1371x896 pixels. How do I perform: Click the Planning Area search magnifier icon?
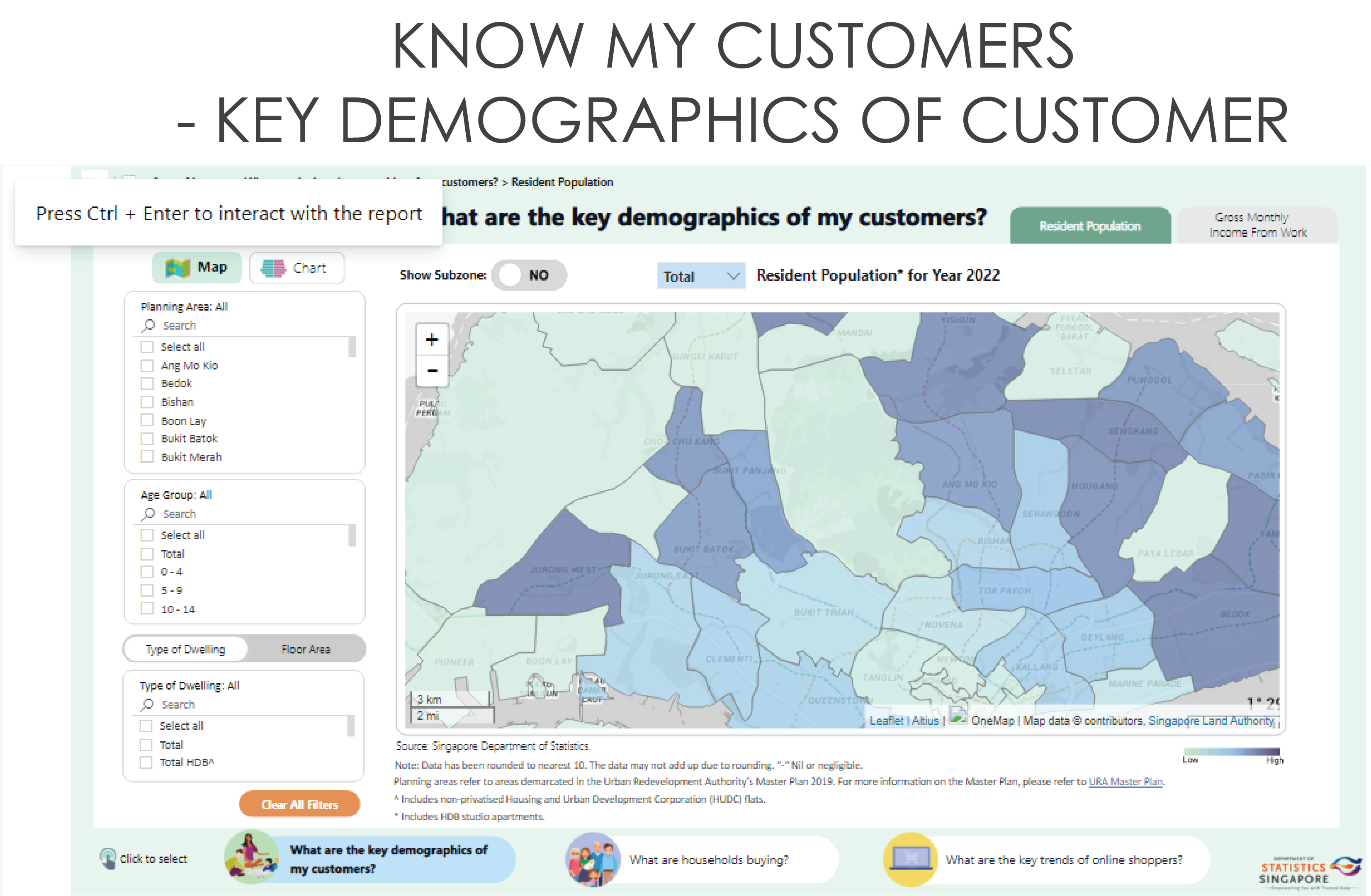(x=148, y=325)
